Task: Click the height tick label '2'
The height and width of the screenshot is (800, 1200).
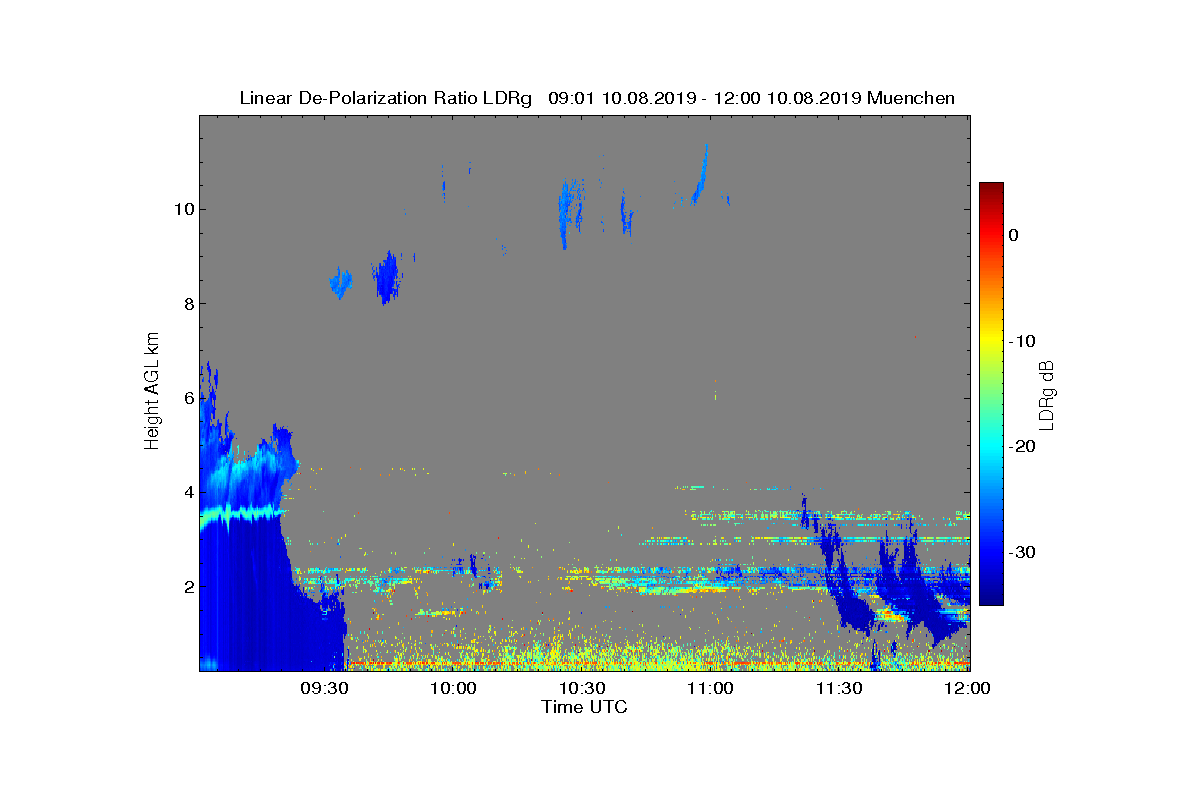Action: (x=187, y=586)
